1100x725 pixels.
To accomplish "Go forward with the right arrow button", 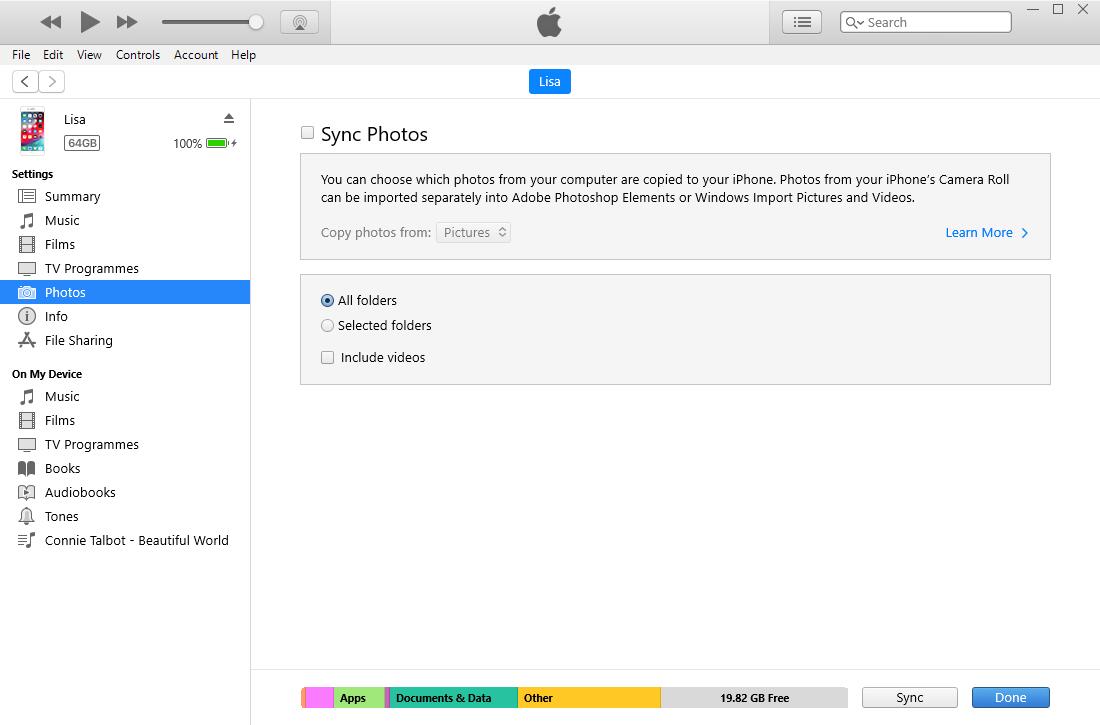I will 52,81.
